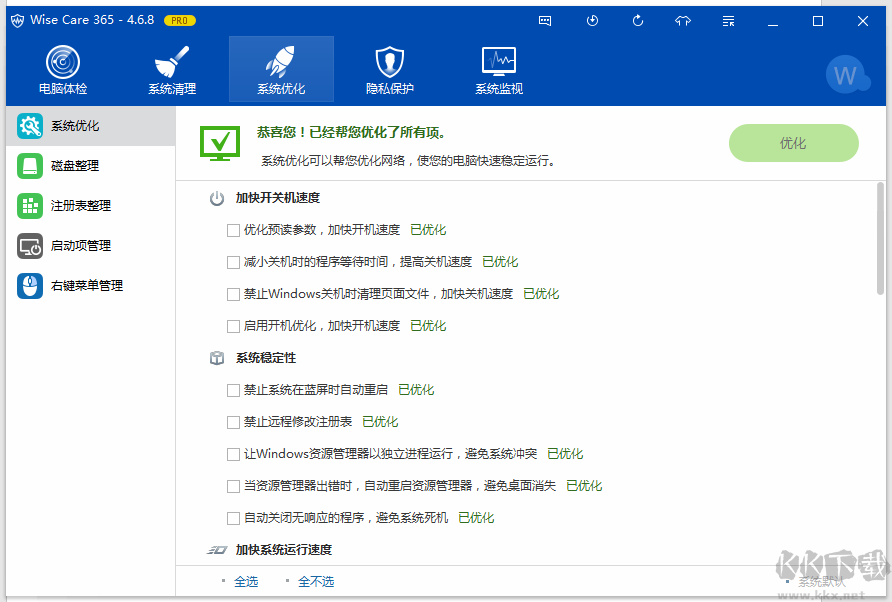Check 禁止系统在蓝屏时自动重启 option

[x=232, y=390]
